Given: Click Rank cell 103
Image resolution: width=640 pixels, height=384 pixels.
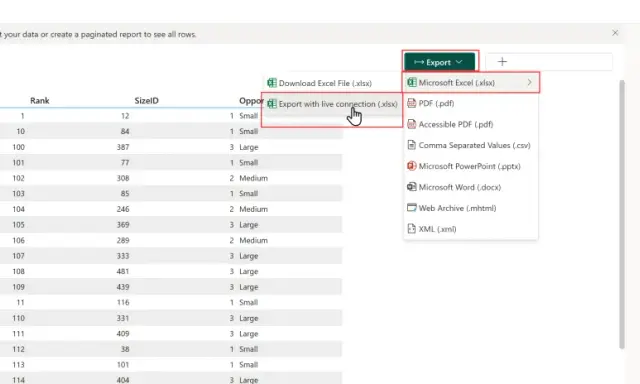Looking at the screenshot, I should pyautogui.click(x=18, y=193).
